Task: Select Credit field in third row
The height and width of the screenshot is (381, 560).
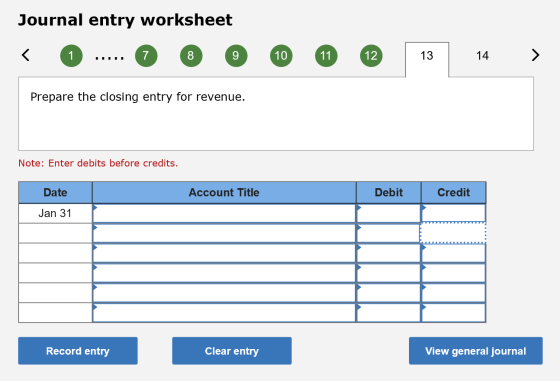Action: (454, 253)
